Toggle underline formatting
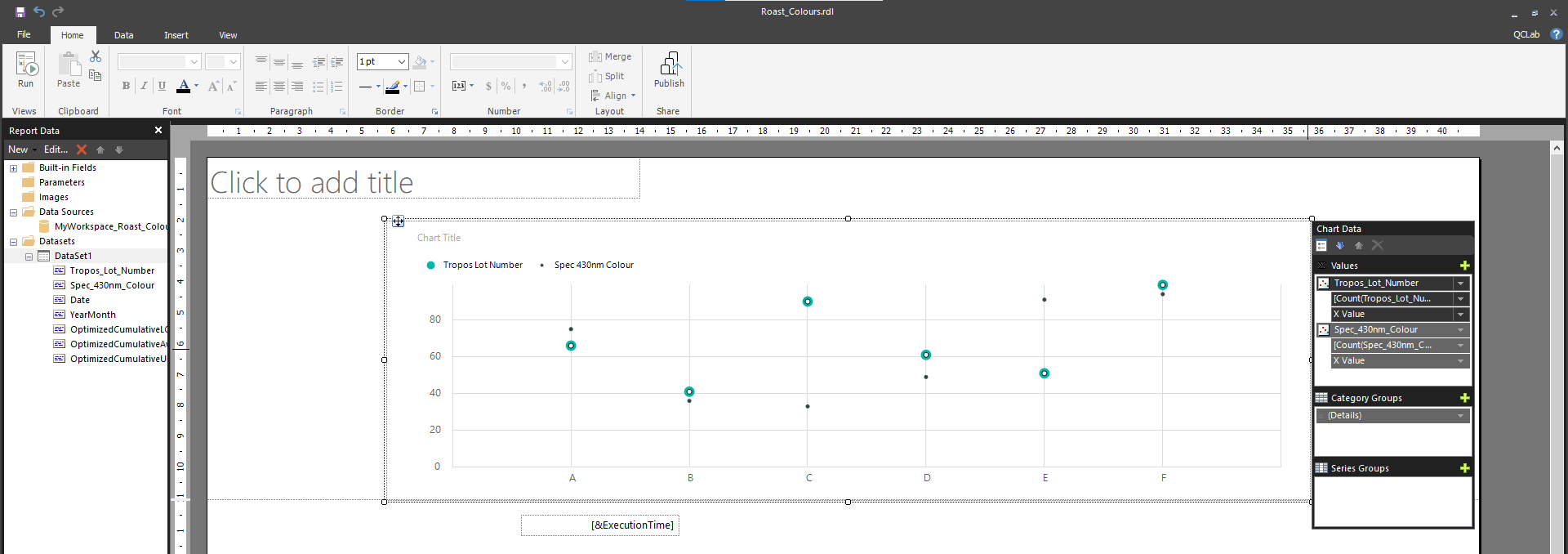 (162, 86)
